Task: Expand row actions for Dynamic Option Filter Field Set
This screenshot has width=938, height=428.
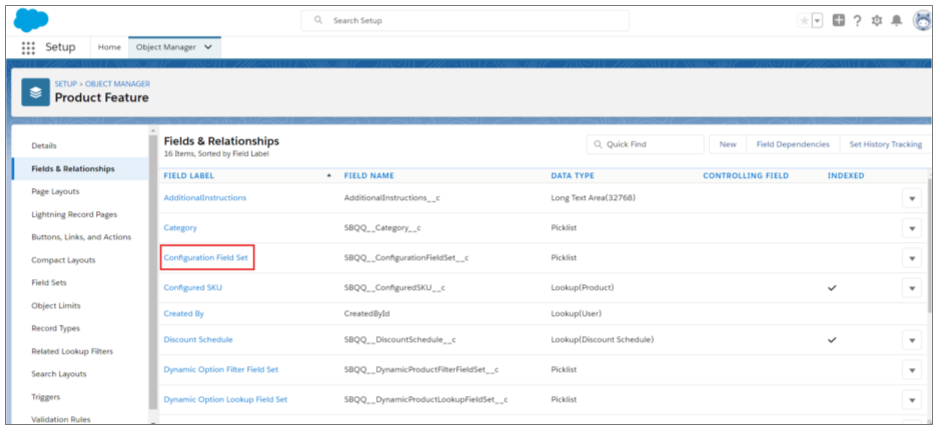Action: [912, 370]
